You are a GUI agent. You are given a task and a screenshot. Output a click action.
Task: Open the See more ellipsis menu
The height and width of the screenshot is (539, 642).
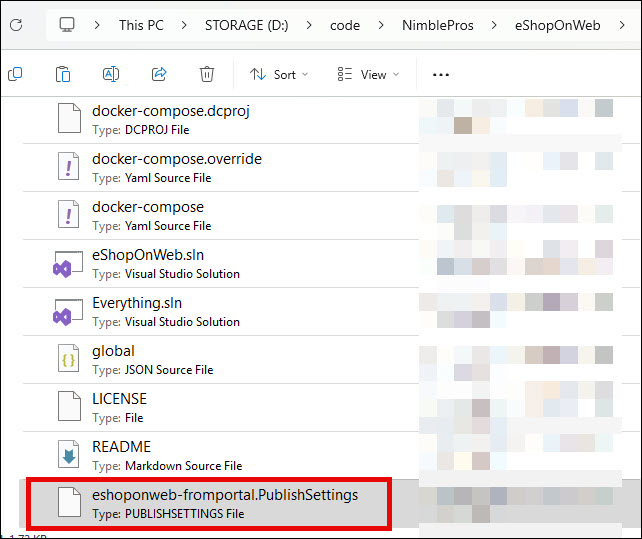[441, 75]
